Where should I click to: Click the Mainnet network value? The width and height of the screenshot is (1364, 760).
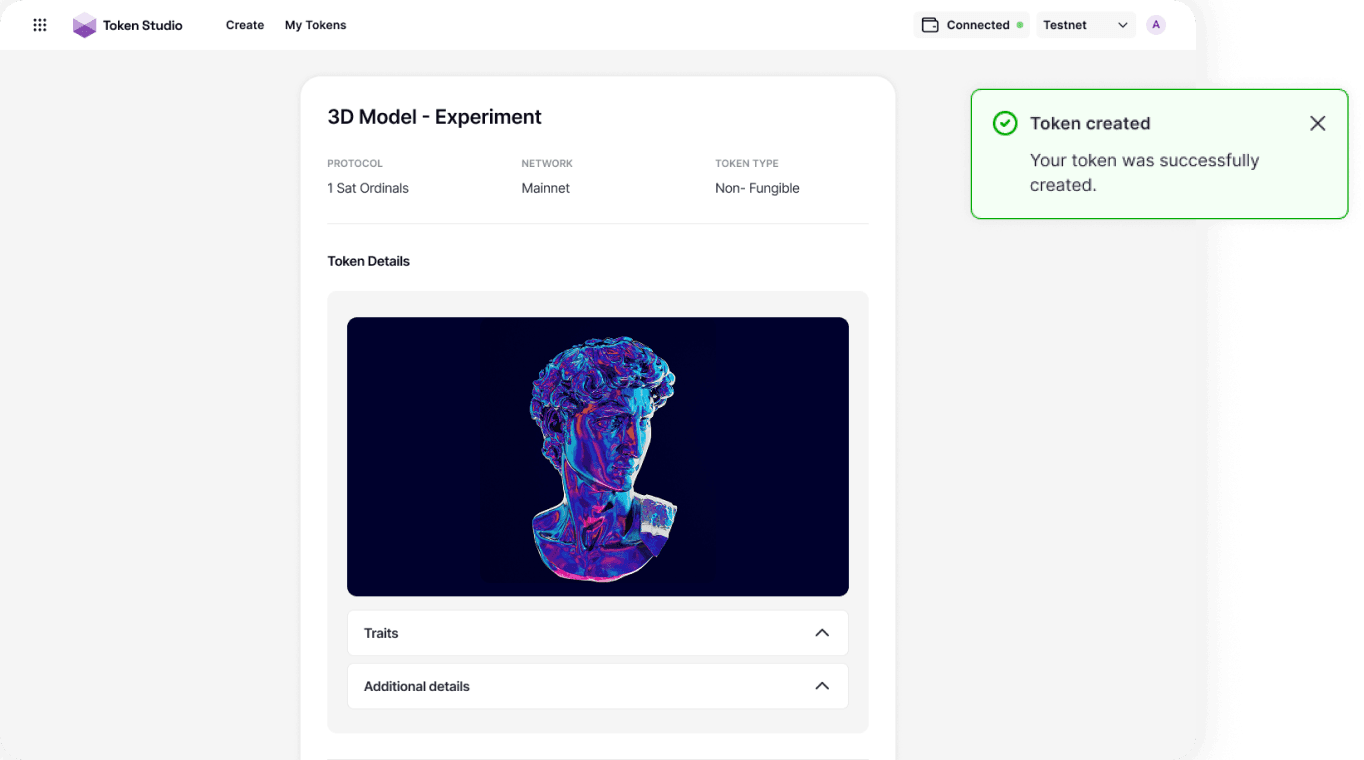[x=545, y=188]
